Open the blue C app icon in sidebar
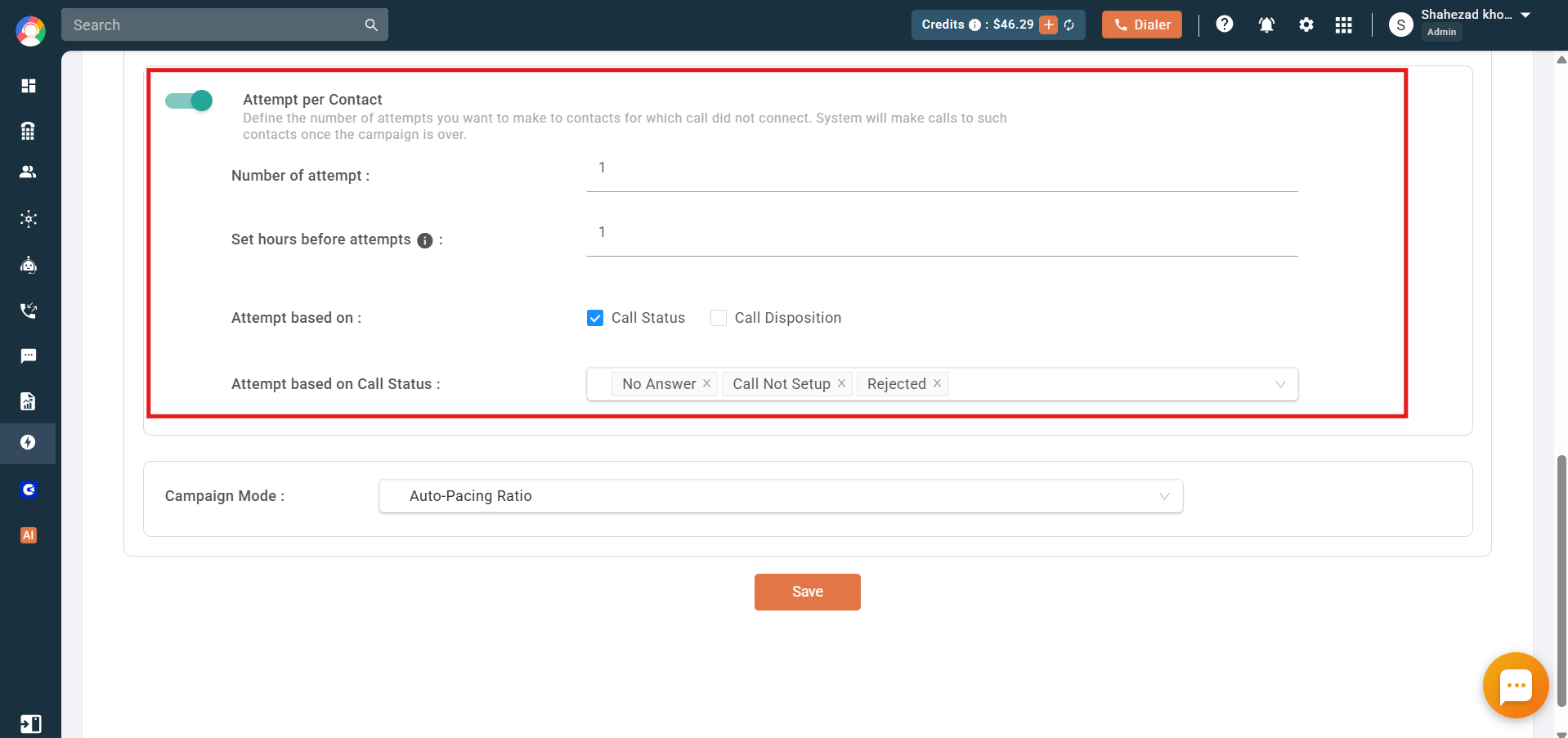1568x738 pixels. pos(29,490)
